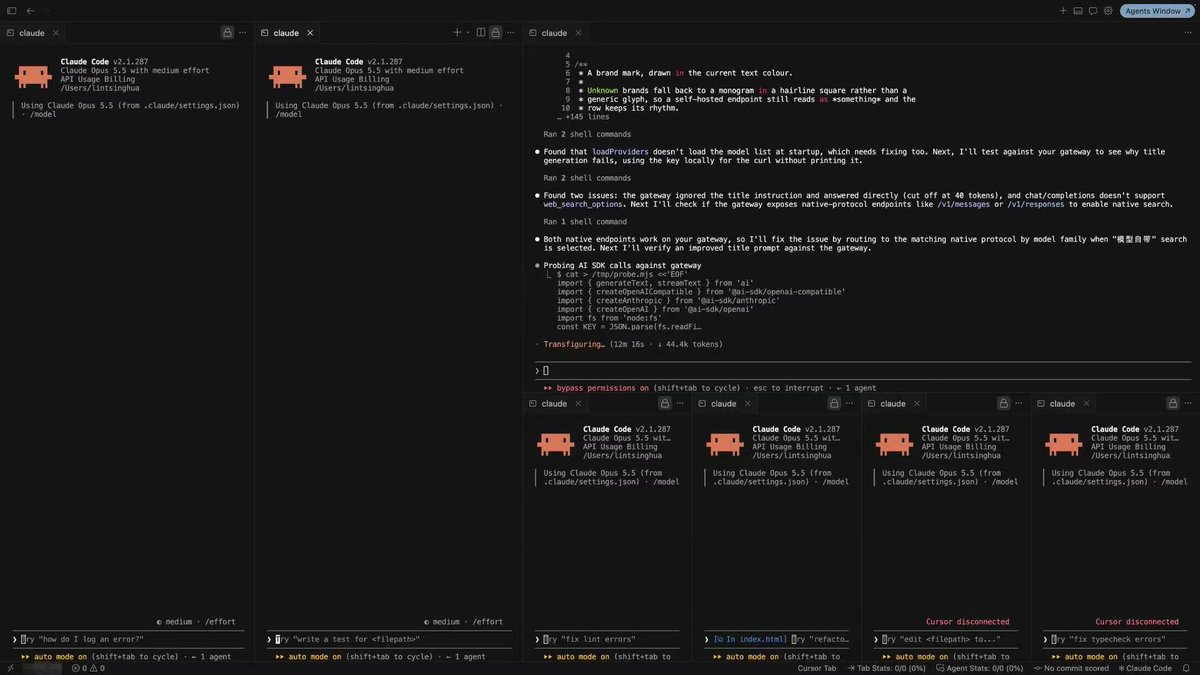Open notifications bell in status bar

pyautogui.click(x=1186, y=668)
